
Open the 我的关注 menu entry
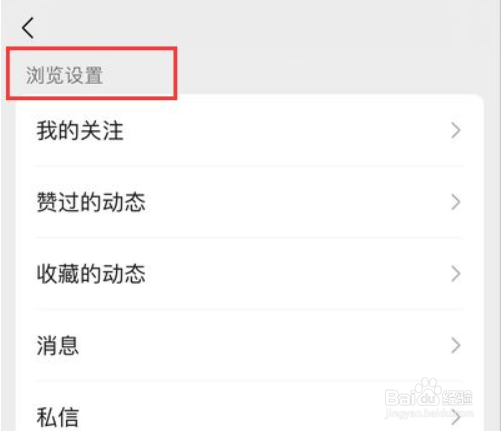[x=249, y=130]
